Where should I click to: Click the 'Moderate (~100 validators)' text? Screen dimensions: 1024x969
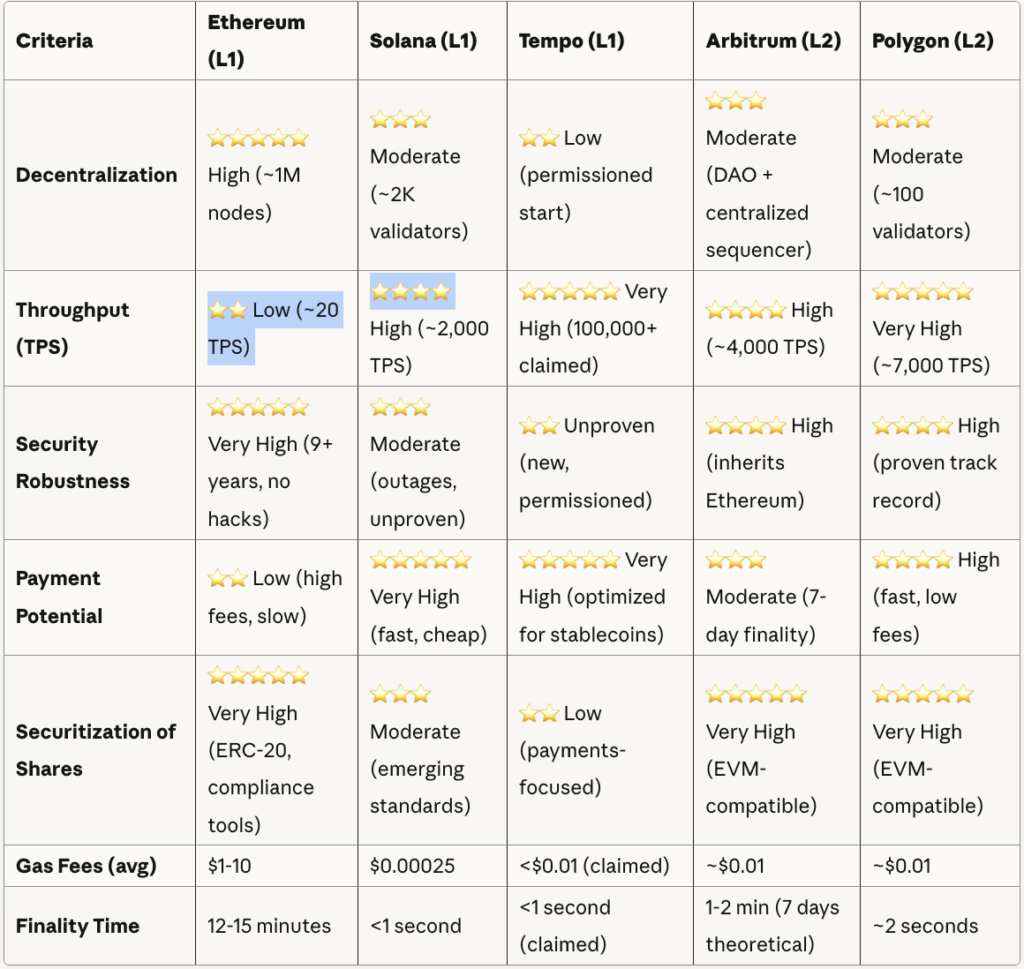point(921,194)
